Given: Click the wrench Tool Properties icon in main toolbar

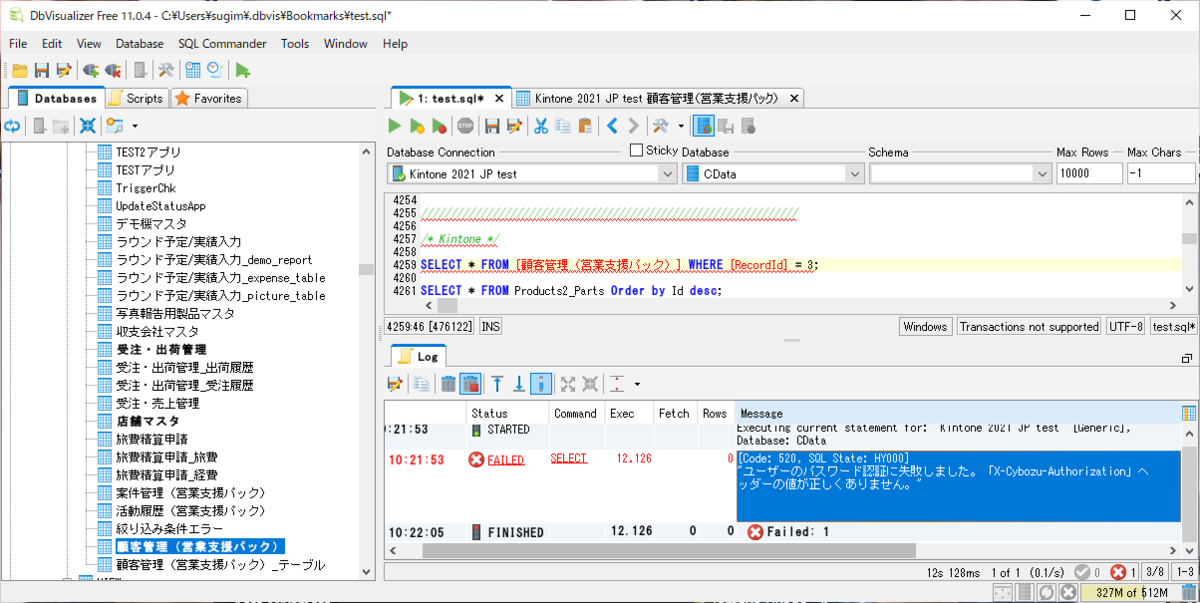Looking at the screenshot, I should (165, 70).
